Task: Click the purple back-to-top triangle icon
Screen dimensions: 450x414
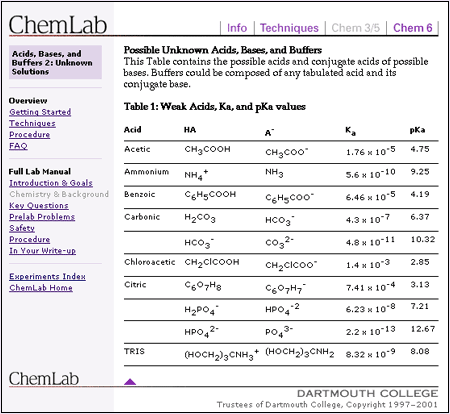Action: (x=130, y=382)
